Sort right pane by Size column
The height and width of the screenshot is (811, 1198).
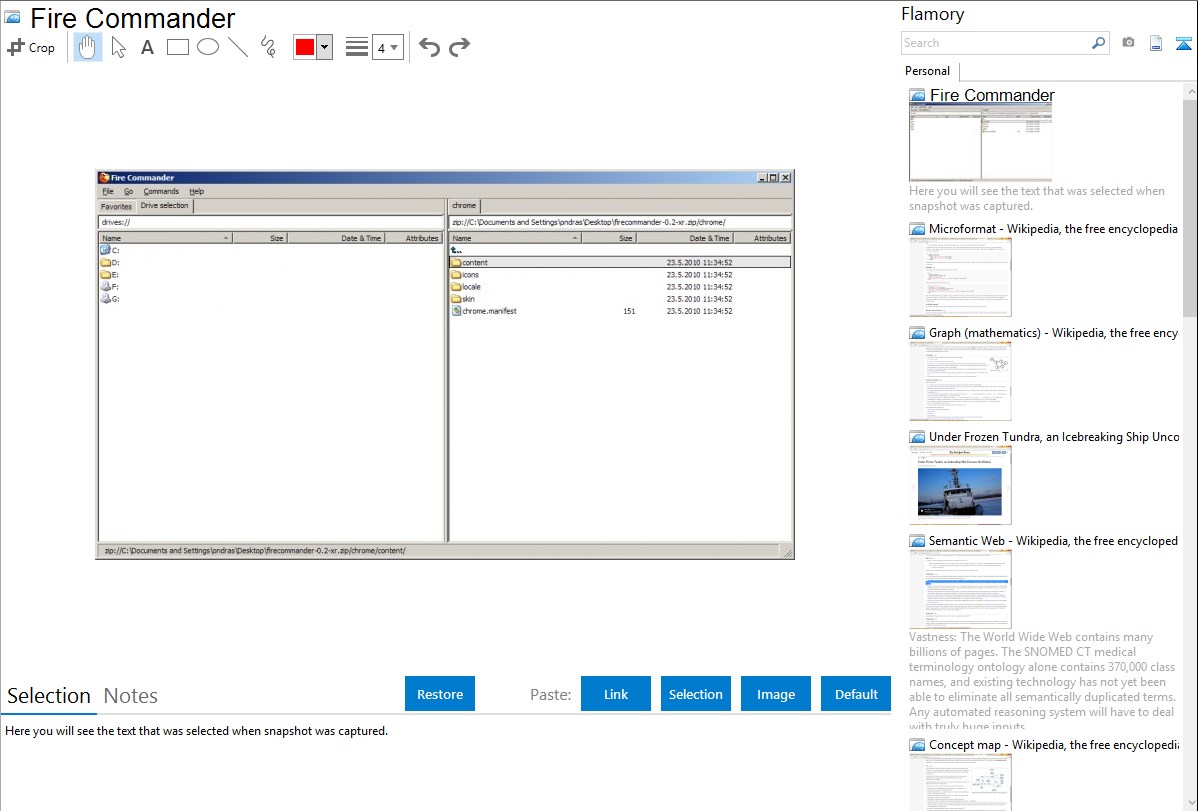[609, 238]
